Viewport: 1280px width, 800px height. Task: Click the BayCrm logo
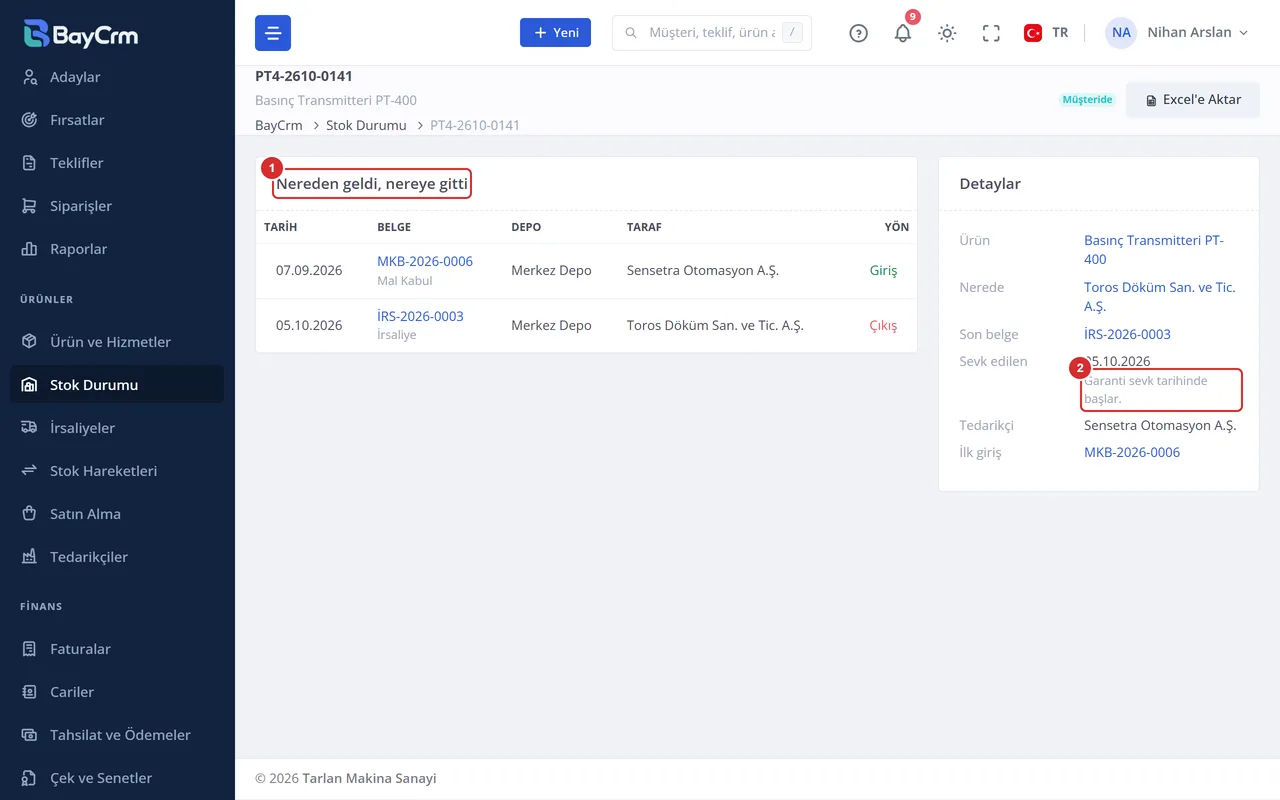click(81, 34)
